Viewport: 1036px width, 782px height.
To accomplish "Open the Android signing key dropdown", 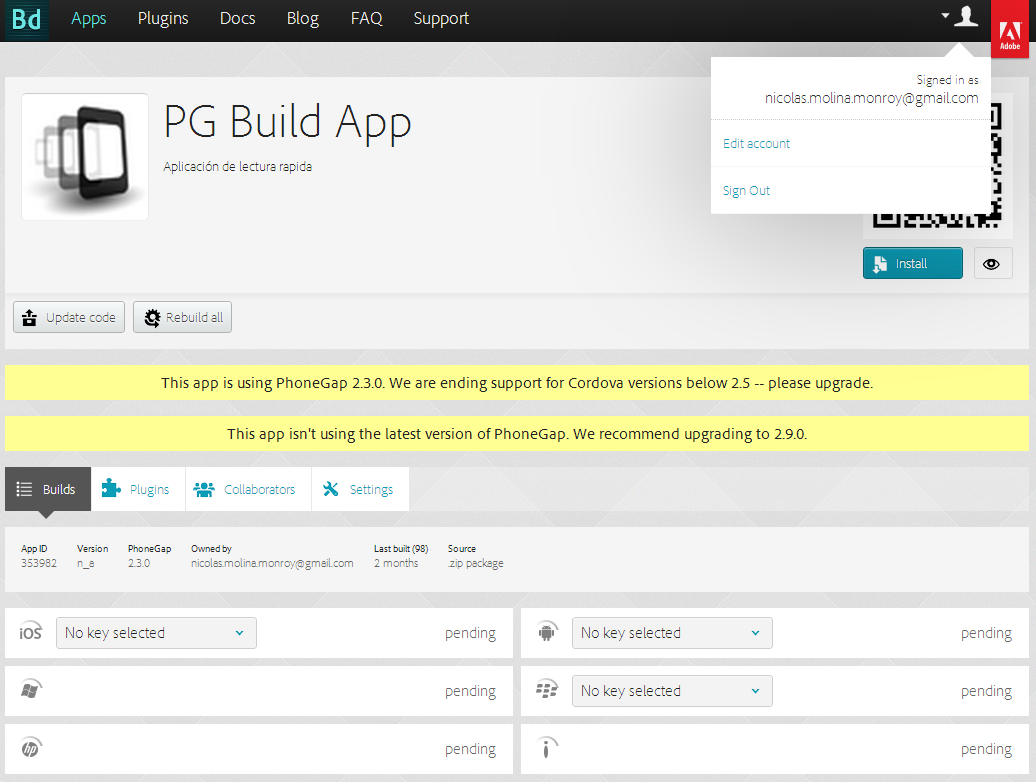I will point(672,633).
